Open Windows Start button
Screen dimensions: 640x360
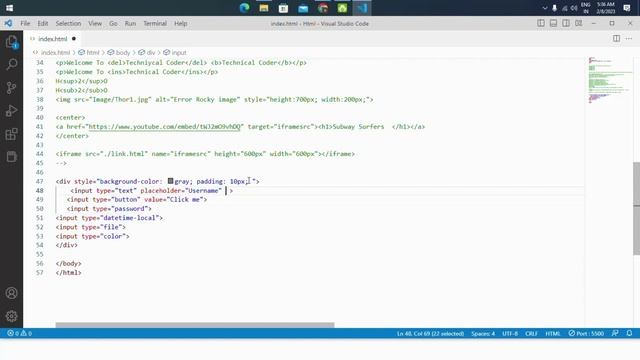pyautogui.click(x=9, y=8)
